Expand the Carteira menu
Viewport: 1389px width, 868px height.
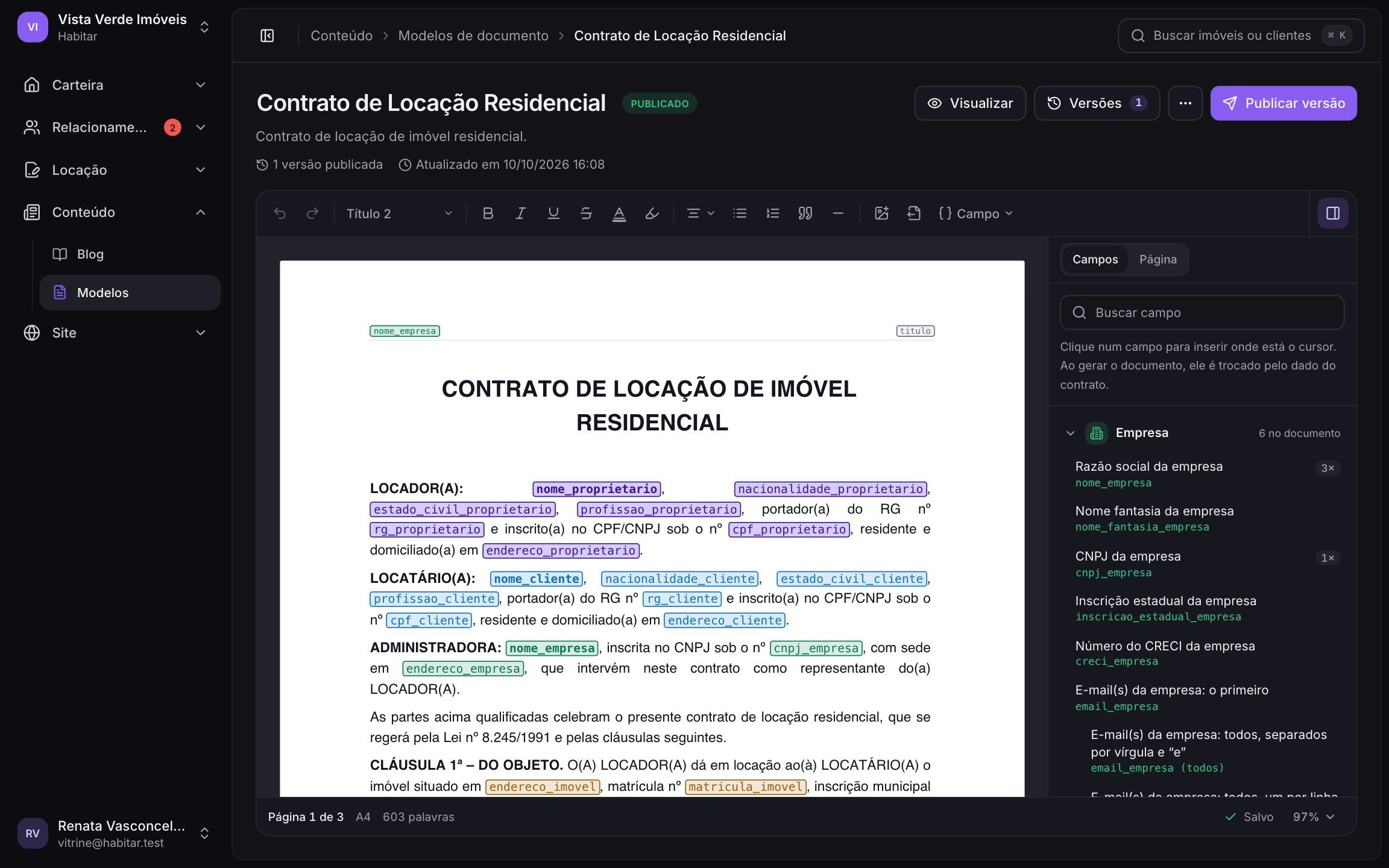[115, 85]
